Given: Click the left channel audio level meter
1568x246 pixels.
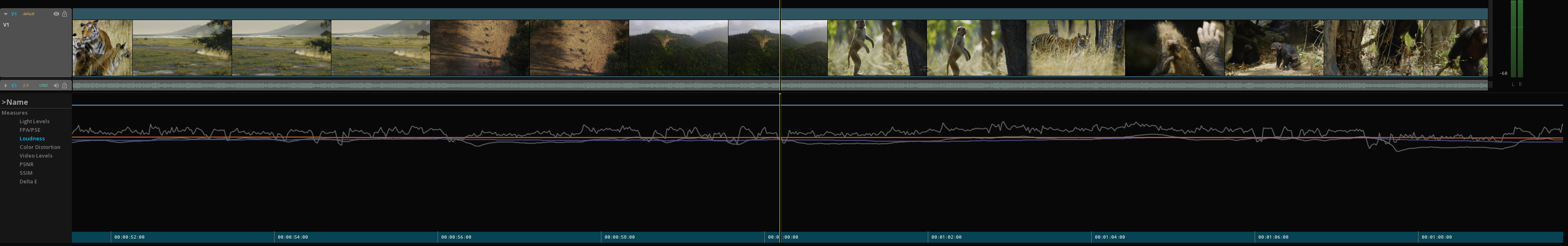Looking at the screenshot, I should coord(1513,36).
